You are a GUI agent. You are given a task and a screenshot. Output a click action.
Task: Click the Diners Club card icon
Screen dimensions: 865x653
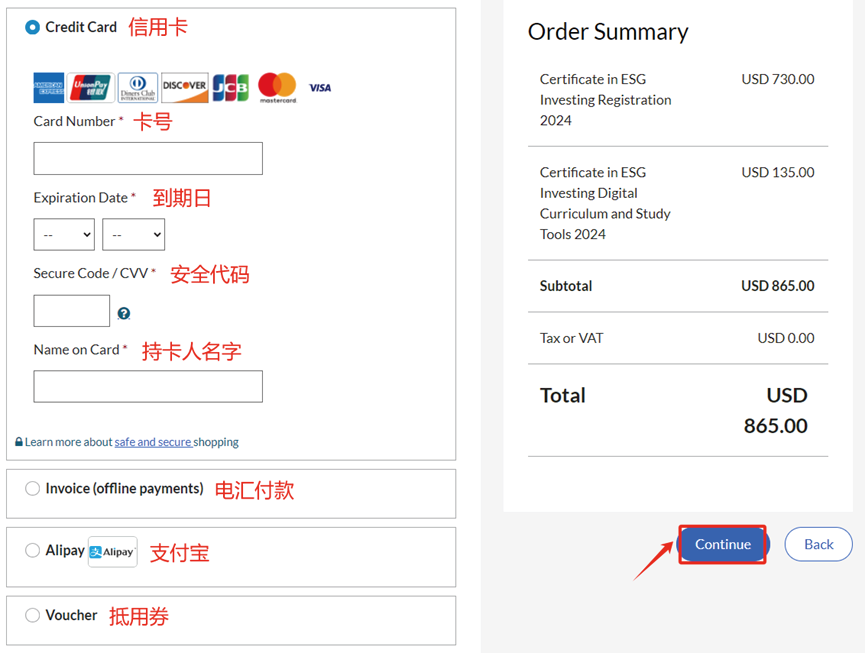(x=137, y=87)
